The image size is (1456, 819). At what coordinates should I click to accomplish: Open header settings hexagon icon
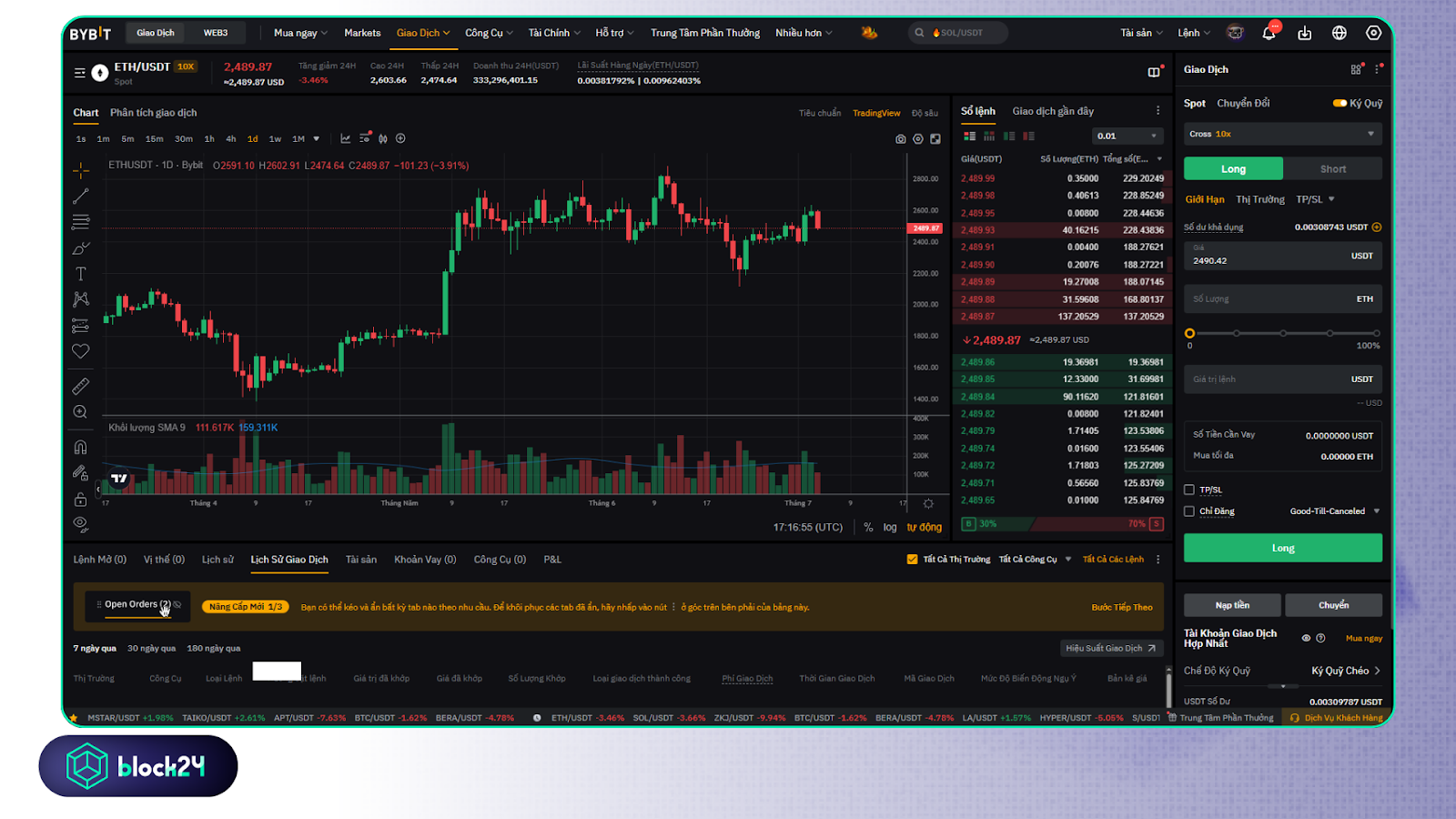point(1374,33)
